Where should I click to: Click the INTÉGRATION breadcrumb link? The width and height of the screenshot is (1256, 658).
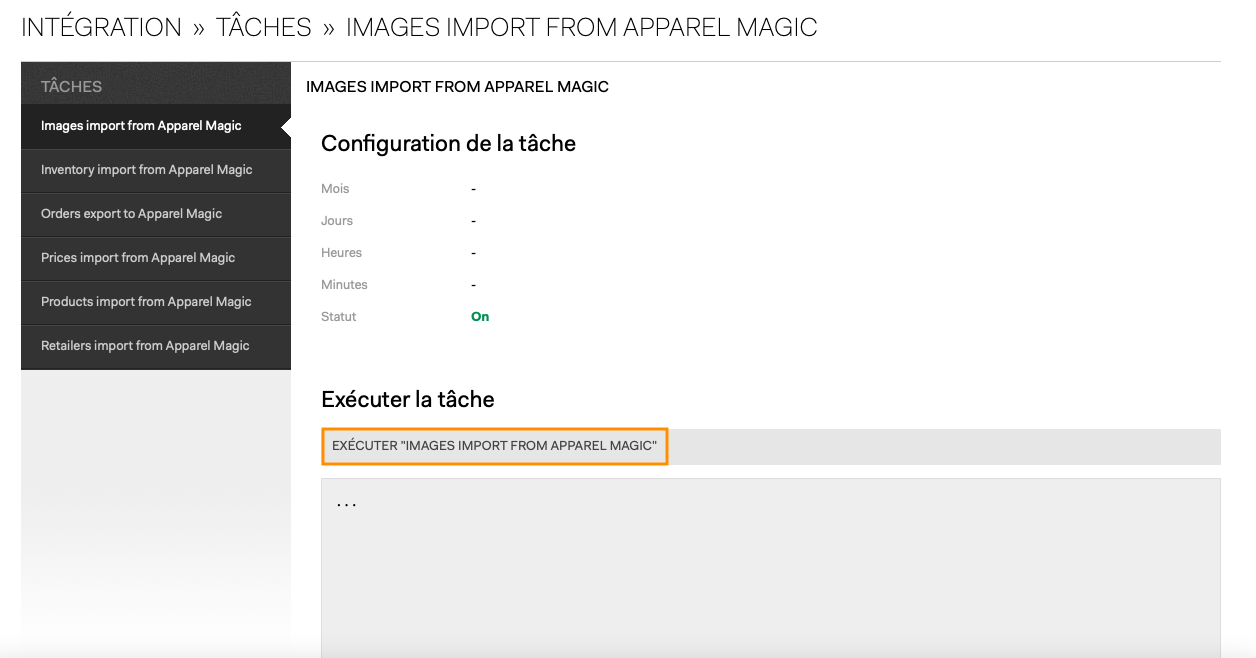tap(101, 27)
